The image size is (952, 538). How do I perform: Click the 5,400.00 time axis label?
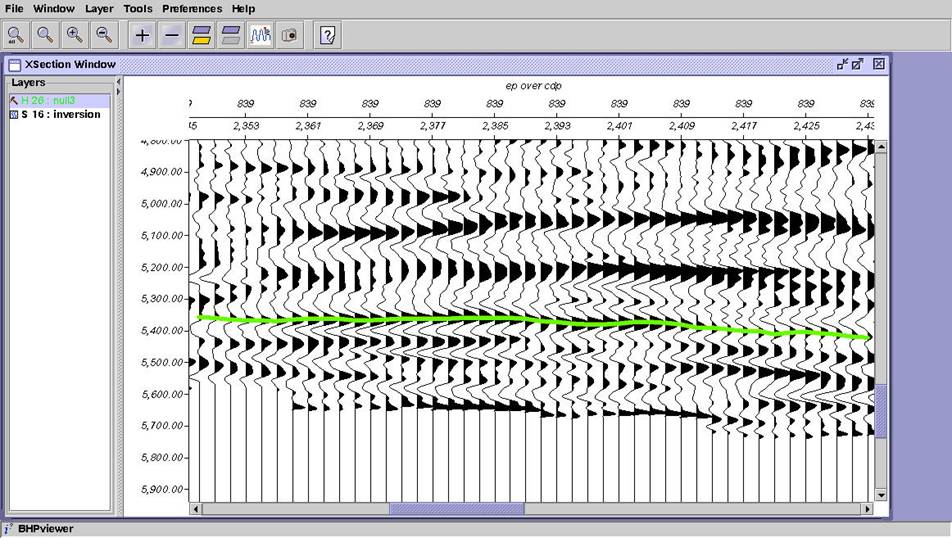point(162,331)
